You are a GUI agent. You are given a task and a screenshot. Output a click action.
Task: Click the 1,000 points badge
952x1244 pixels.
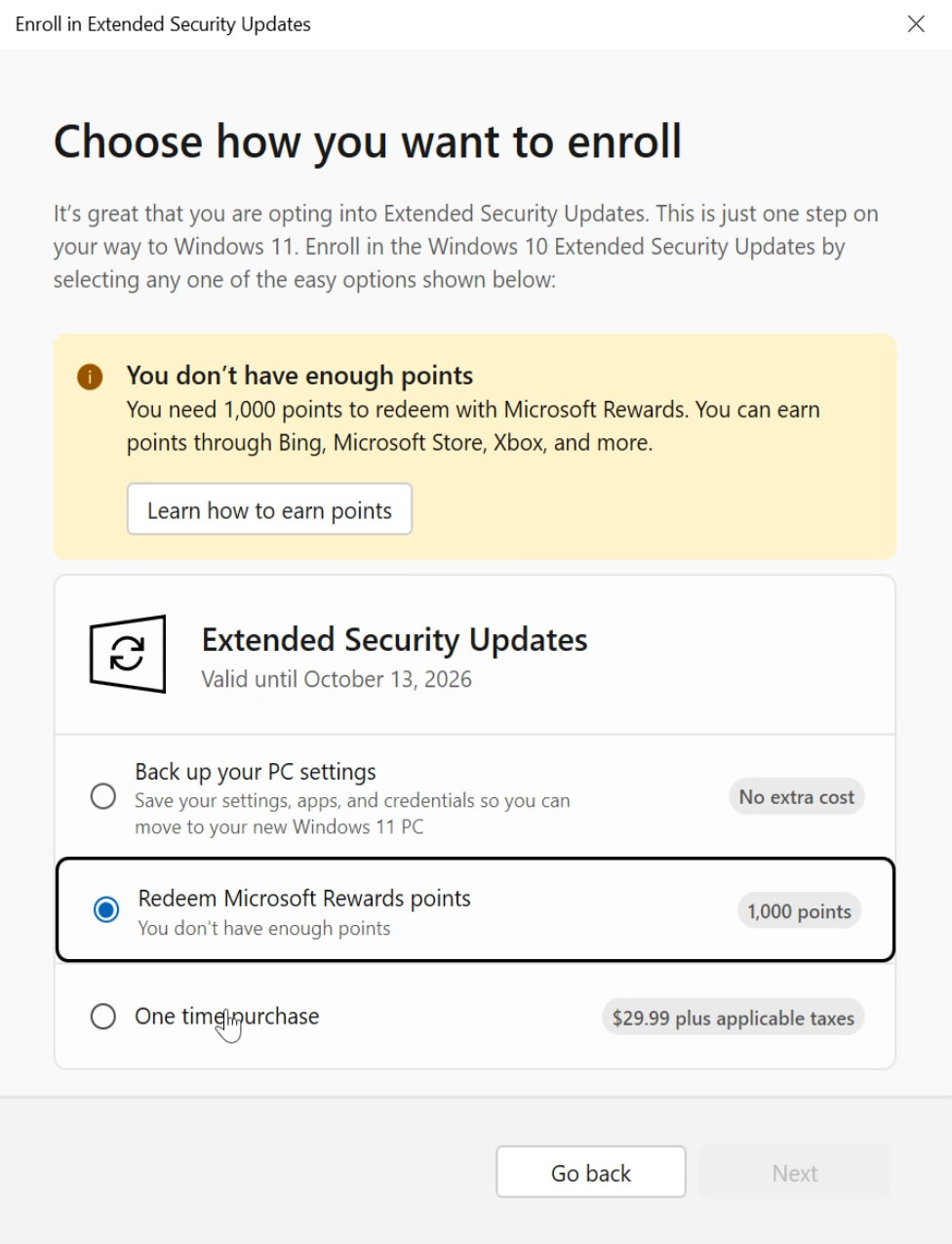799,911
